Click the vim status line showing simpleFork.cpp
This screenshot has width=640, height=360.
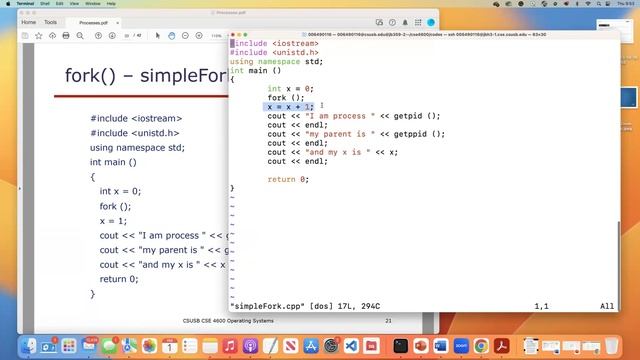pyautogui.click(x=305, y=306)
